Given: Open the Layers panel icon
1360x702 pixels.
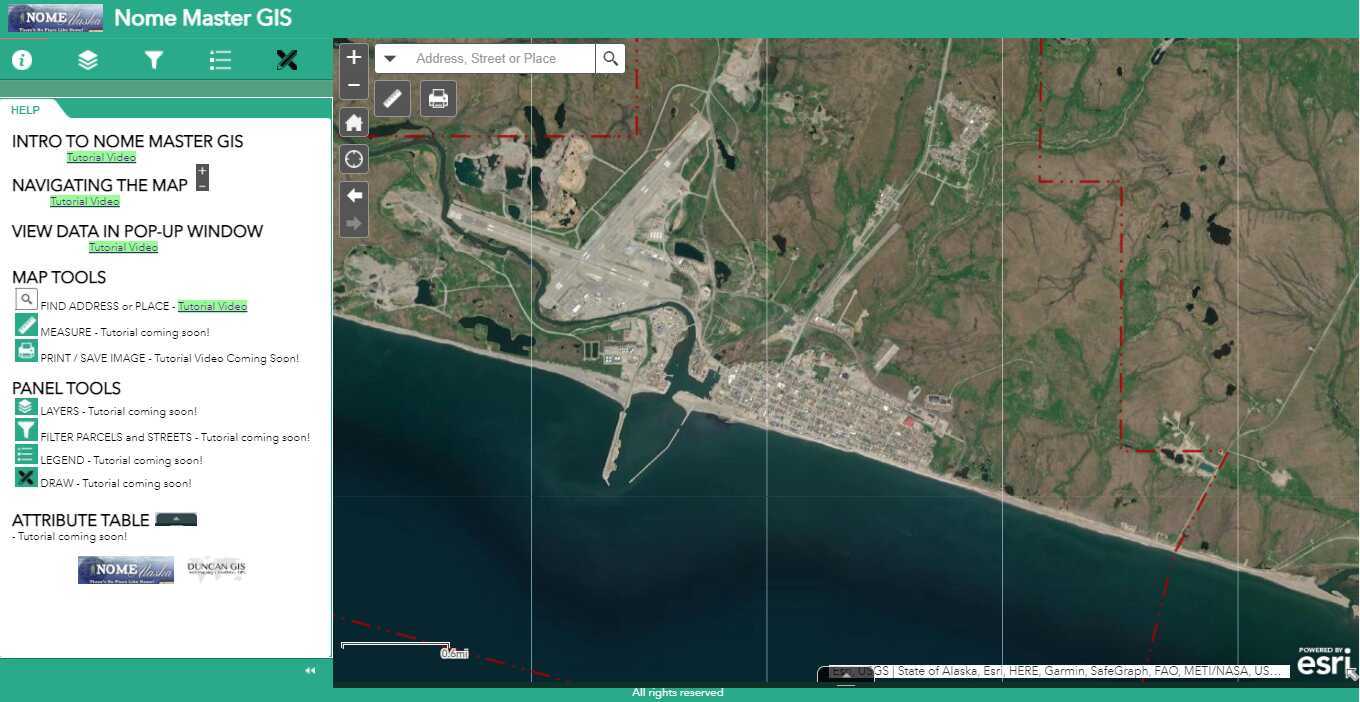Looking at the screenshot, I should coord(88,60).
